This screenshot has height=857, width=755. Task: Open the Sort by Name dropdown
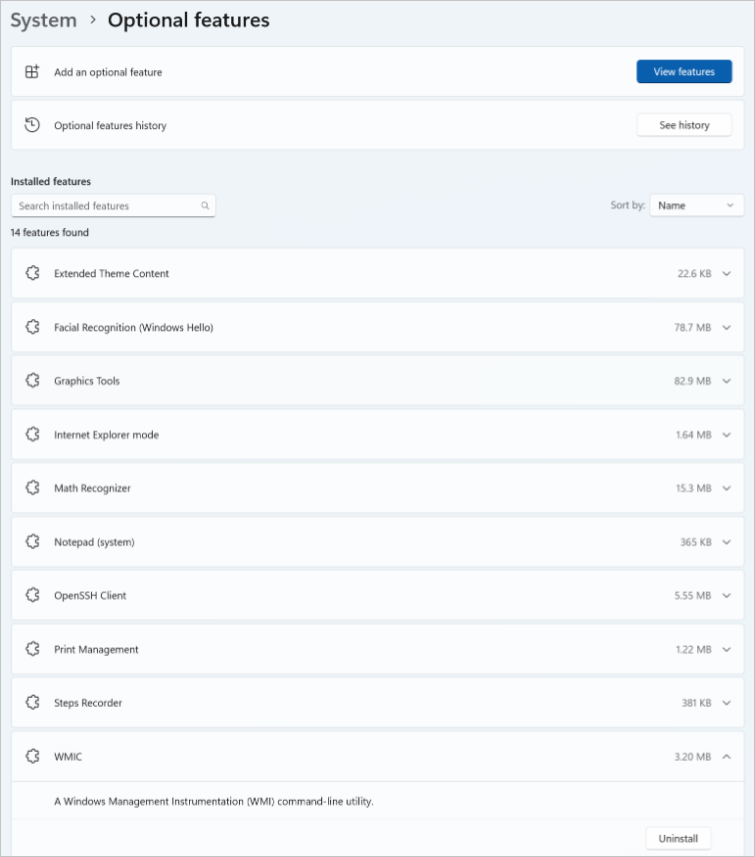click(x=697, y=206)
